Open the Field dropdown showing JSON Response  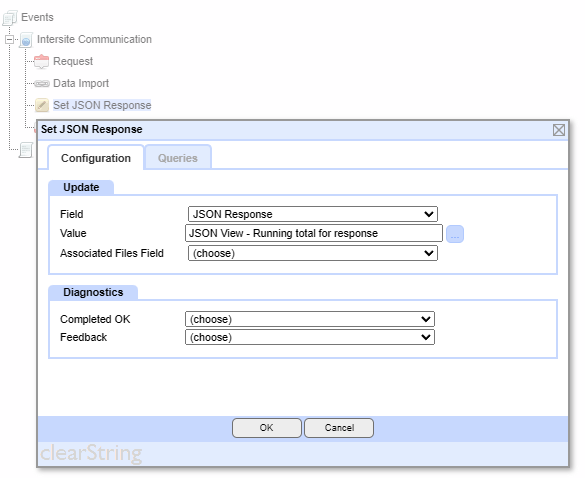point(313,214)
